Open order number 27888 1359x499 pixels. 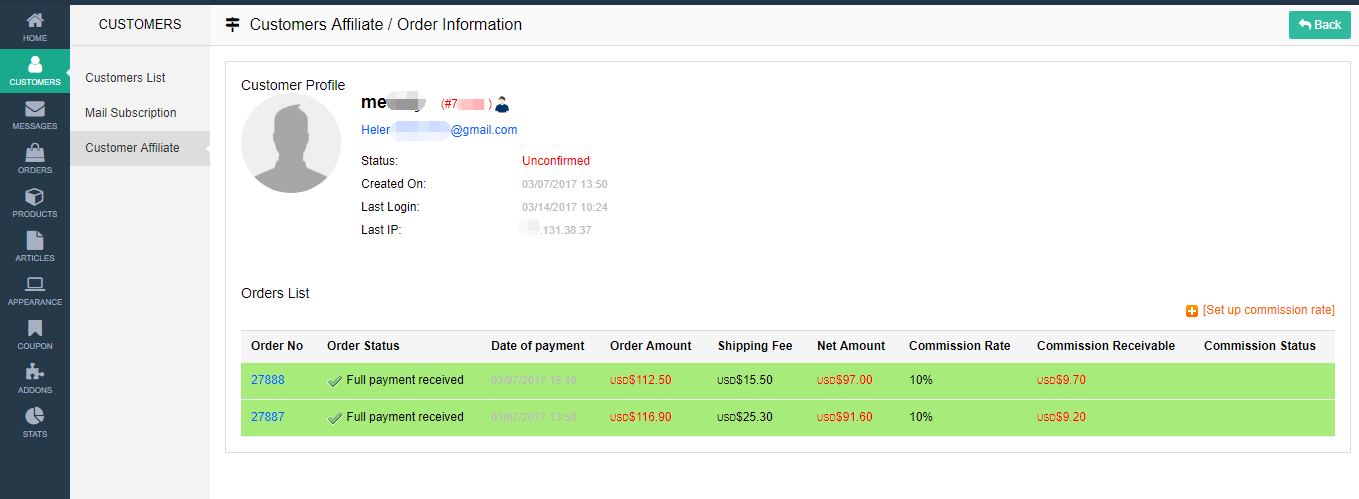click(268, 380)
